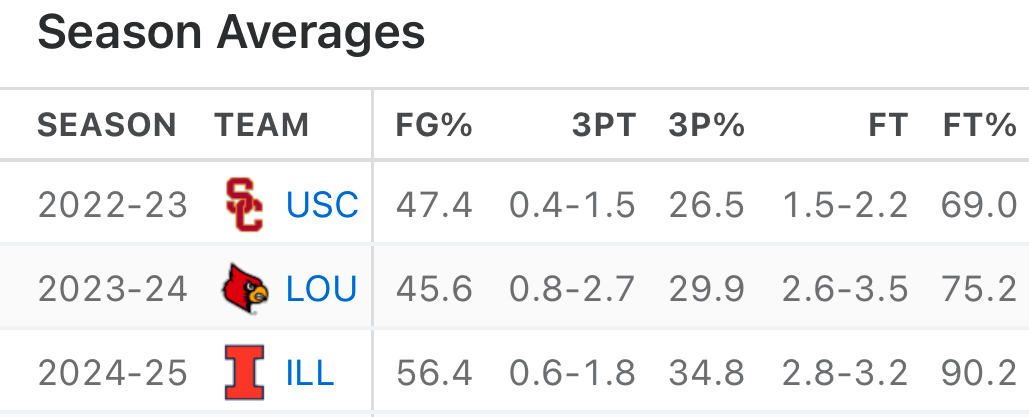Open the LOU team link
This screenshot has width=1029, height=417.
point(321,289)
